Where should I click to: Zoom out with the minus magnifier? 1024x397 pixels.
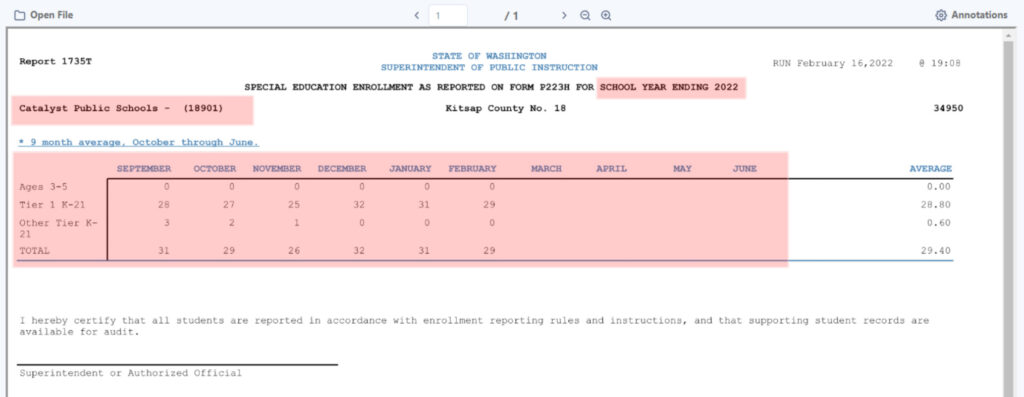(585, 15)
